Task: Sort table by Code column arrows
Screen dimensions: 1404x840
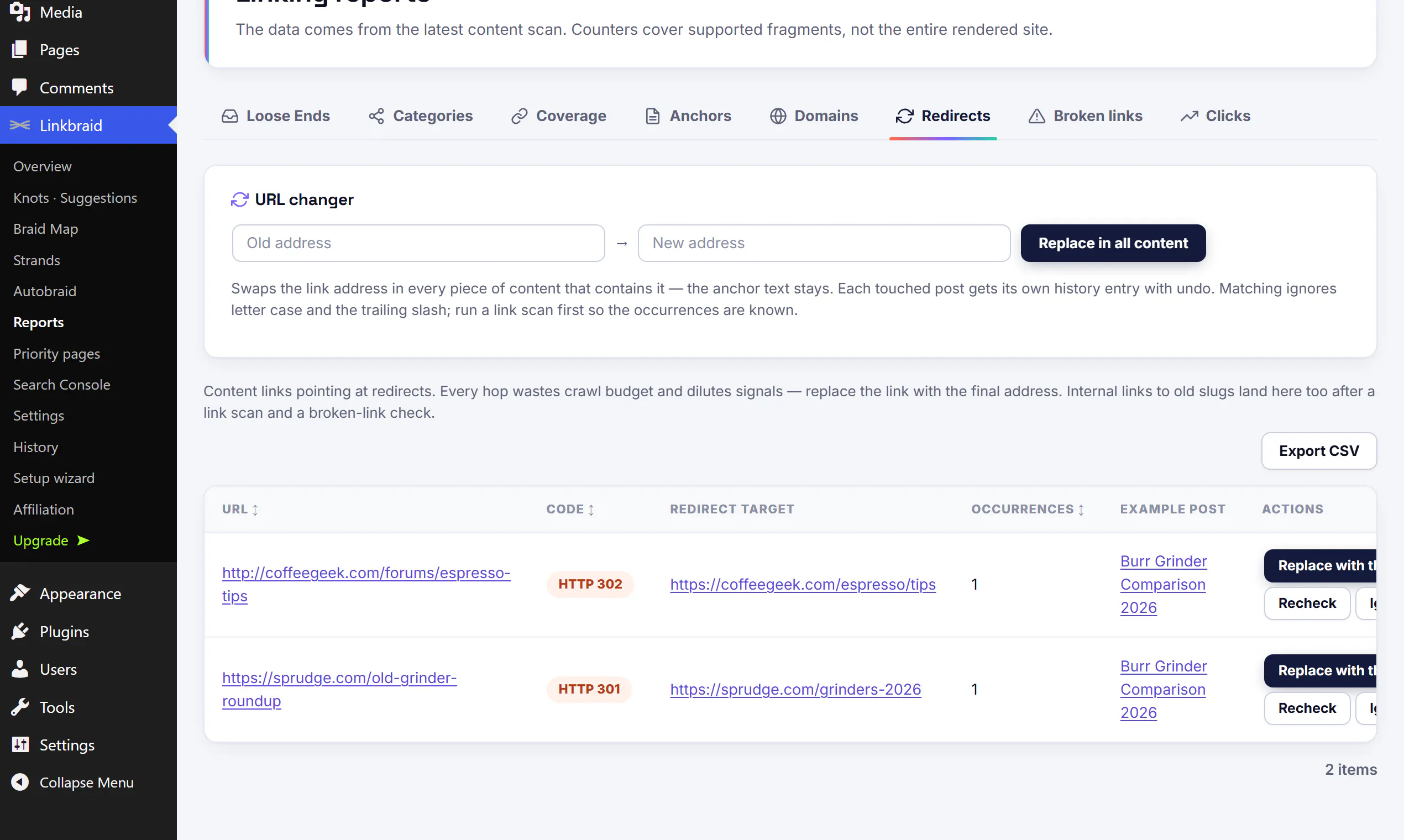Action: [x=590, y=510]
